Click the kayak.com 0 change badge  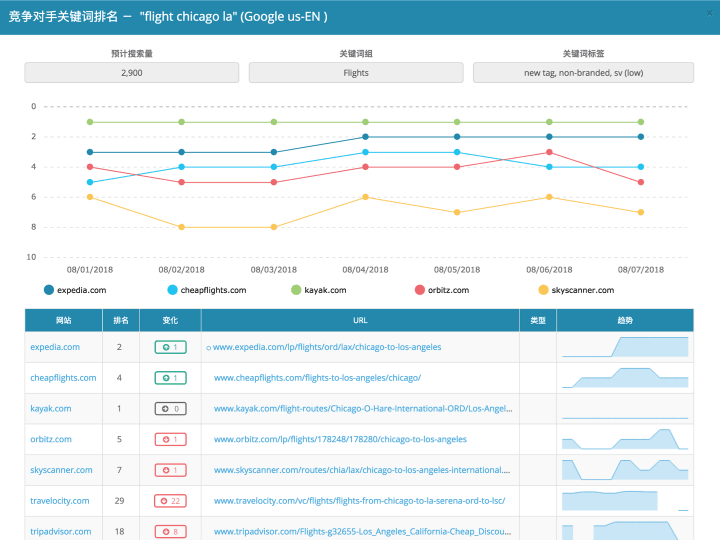(170, 409)
